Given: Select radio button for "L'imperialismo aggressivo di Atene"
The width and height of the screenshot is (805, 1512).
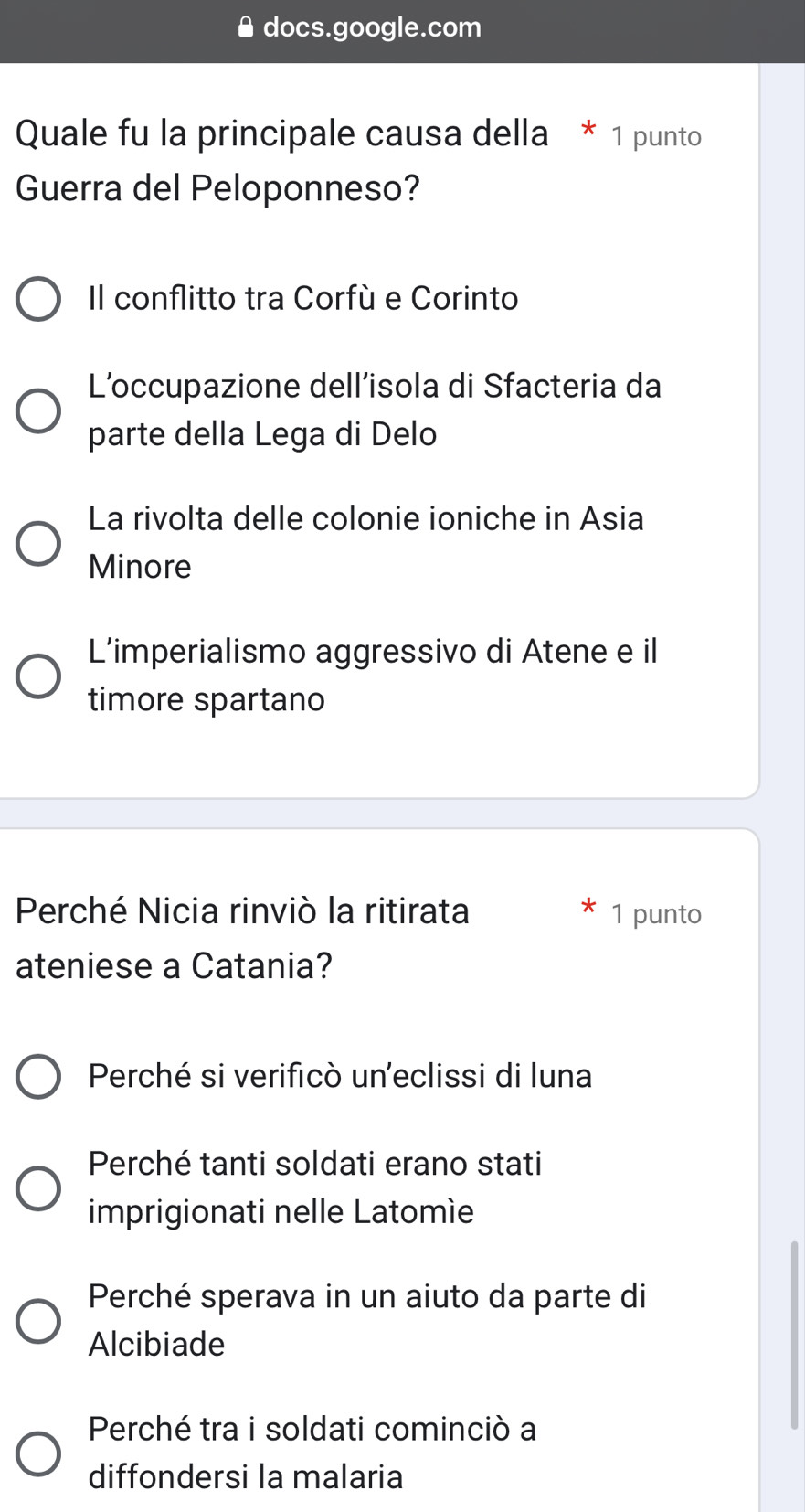Looking at the screenshot, I should click(x=38, y=676).
